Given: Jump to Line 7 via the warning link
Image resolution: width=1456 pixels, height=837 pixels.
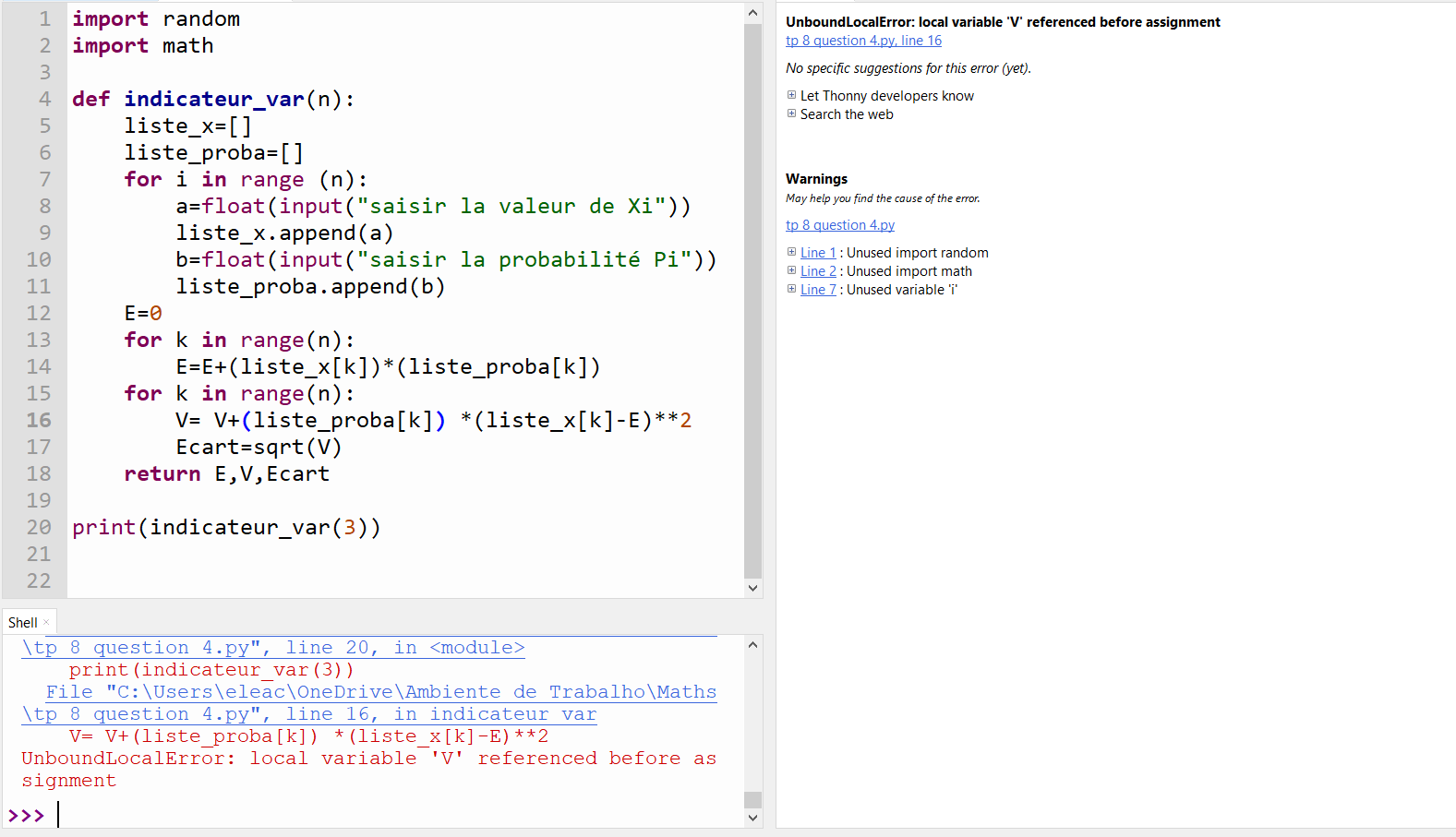Looking at the screenshot, I should [818, 290].
